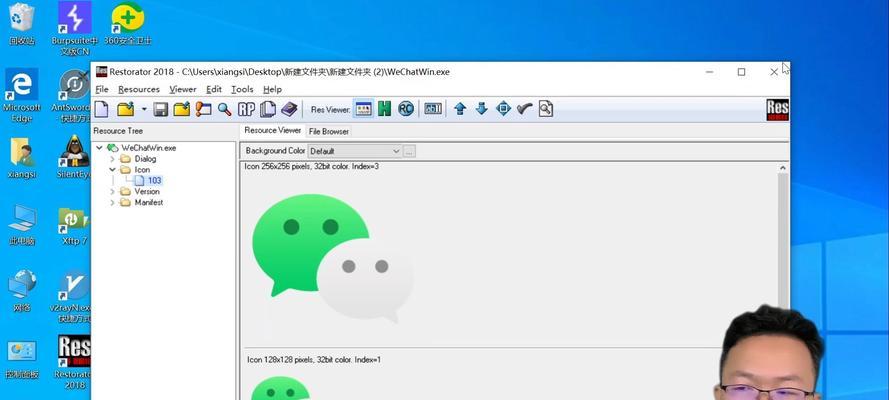
Task: Move resource down with blue down arrow
Action: [481, 109]
